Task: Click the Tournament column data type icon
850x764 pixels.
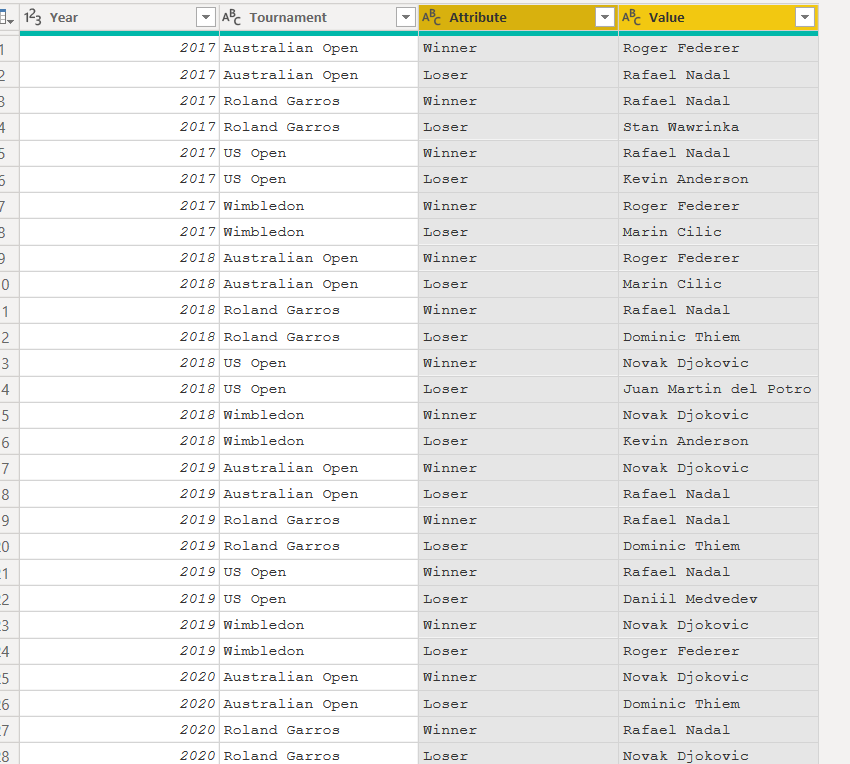Action: click(x=231, y=17)
